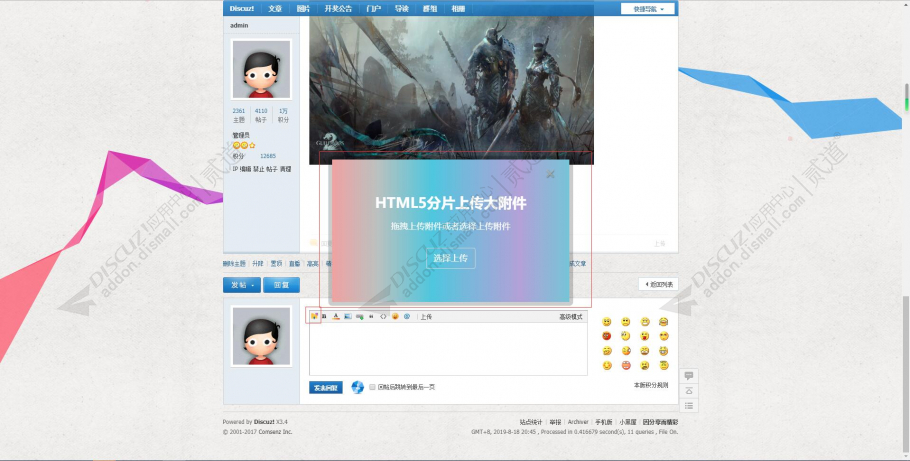Click the list icon in floating side panel
The width and height of the screenshot is (910, 461).
pyautogui.click(x=689, y=405)
